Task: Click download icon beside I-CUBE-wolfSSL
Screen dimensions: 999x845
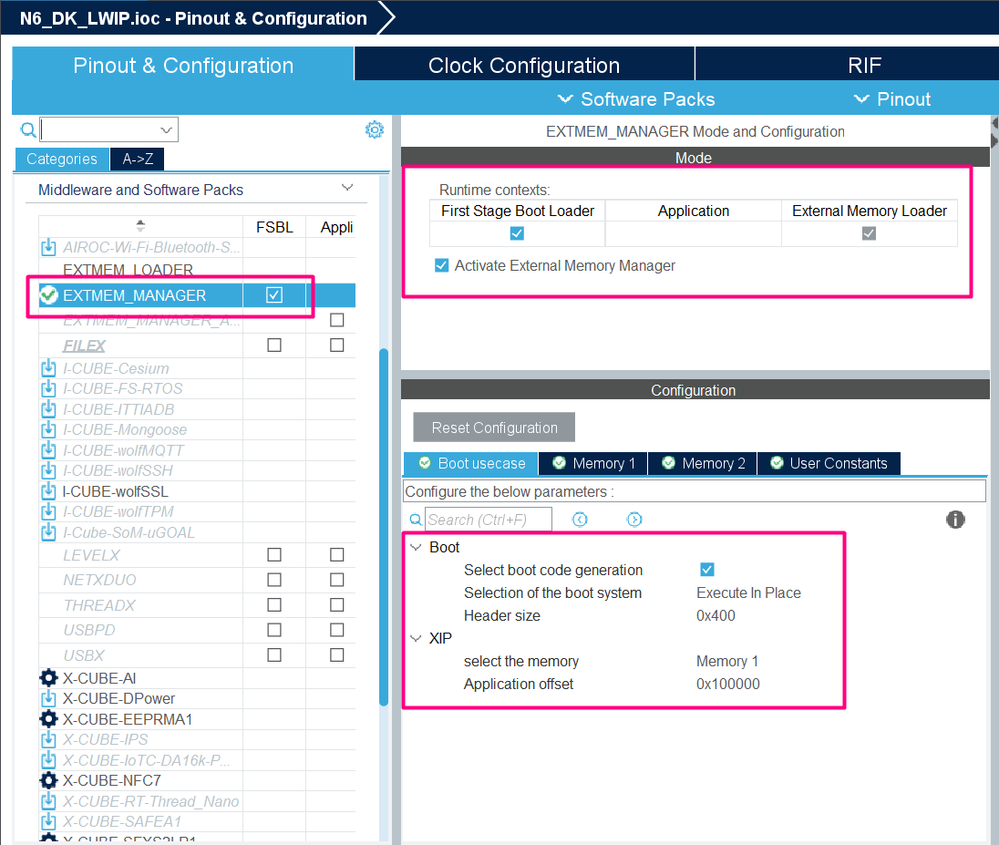Action: [48, 491]
